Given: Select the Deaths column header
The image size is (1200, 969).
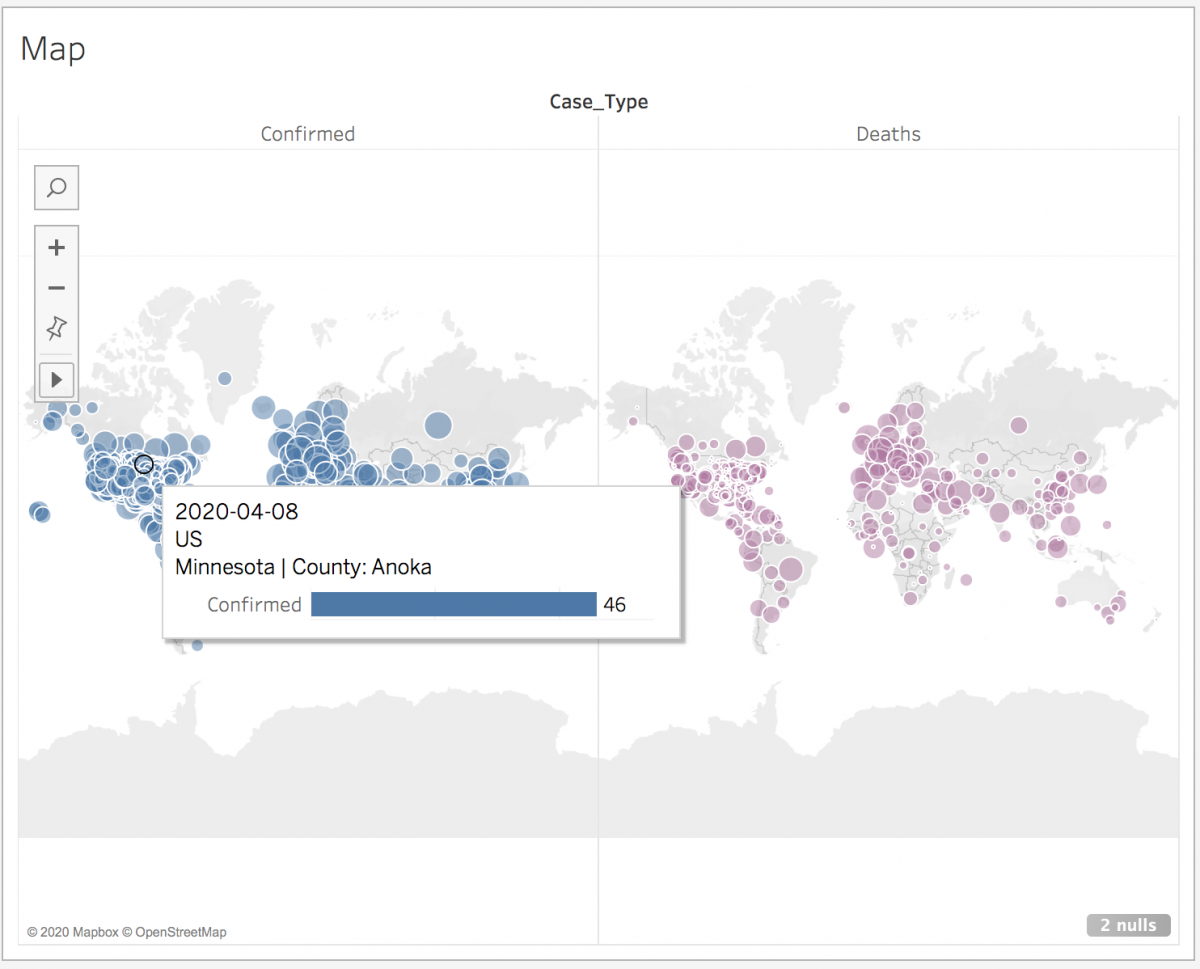Looking at the screenshot, I should click(888, 134).
